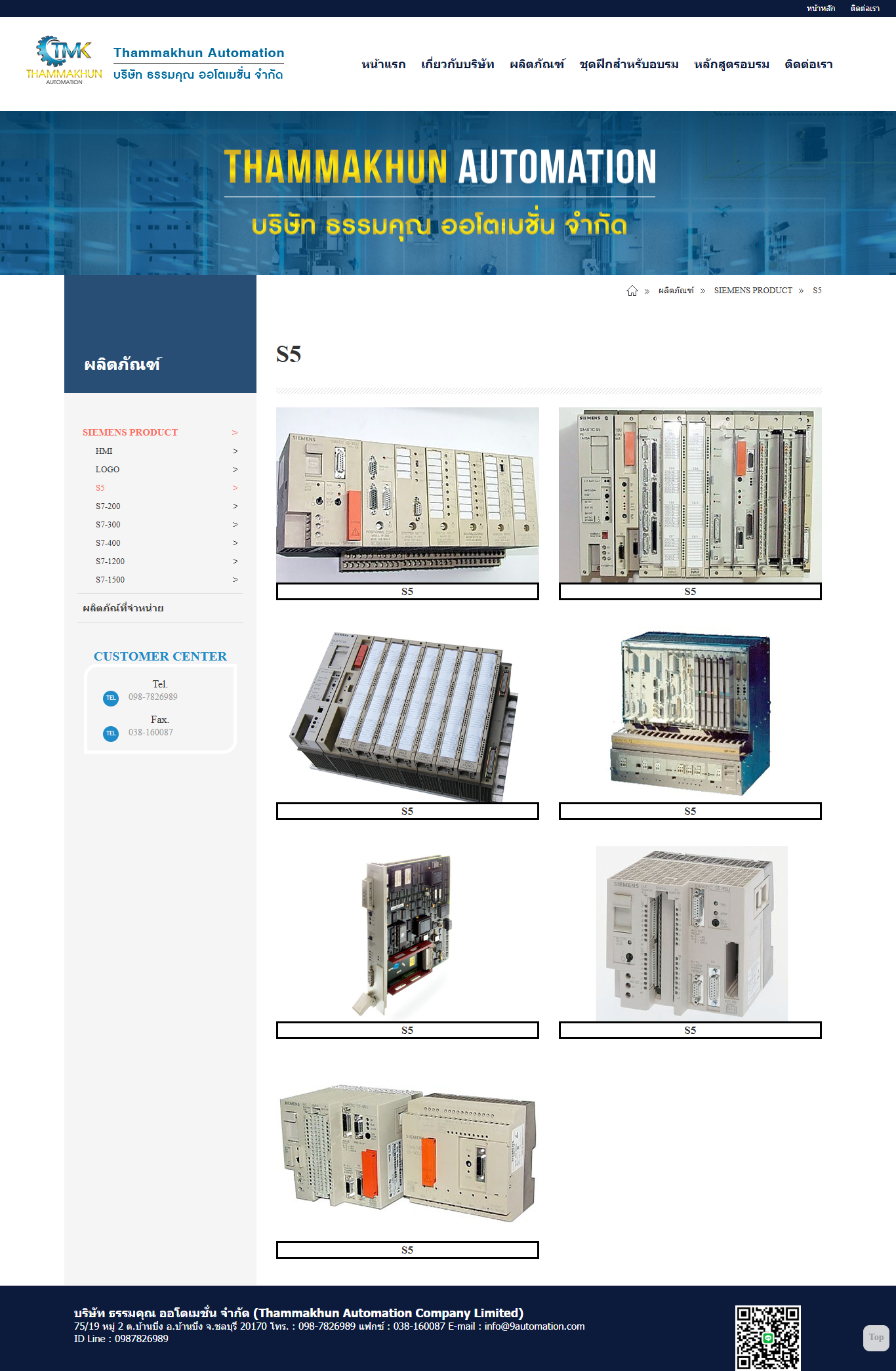Click info@9automation.com in footer
This screenshot has width=896, height=1371.
pos(535,1326)
